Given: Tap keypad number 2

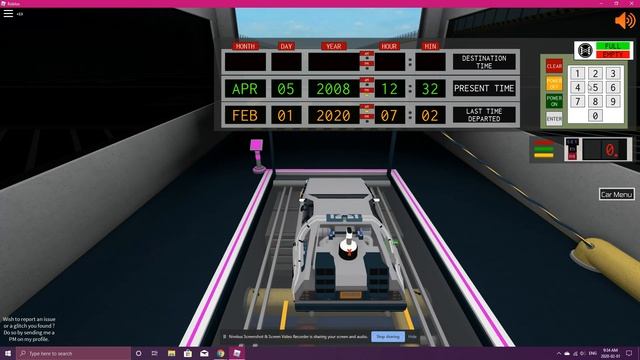Looking at the screenshot, I should pos(595,73).
